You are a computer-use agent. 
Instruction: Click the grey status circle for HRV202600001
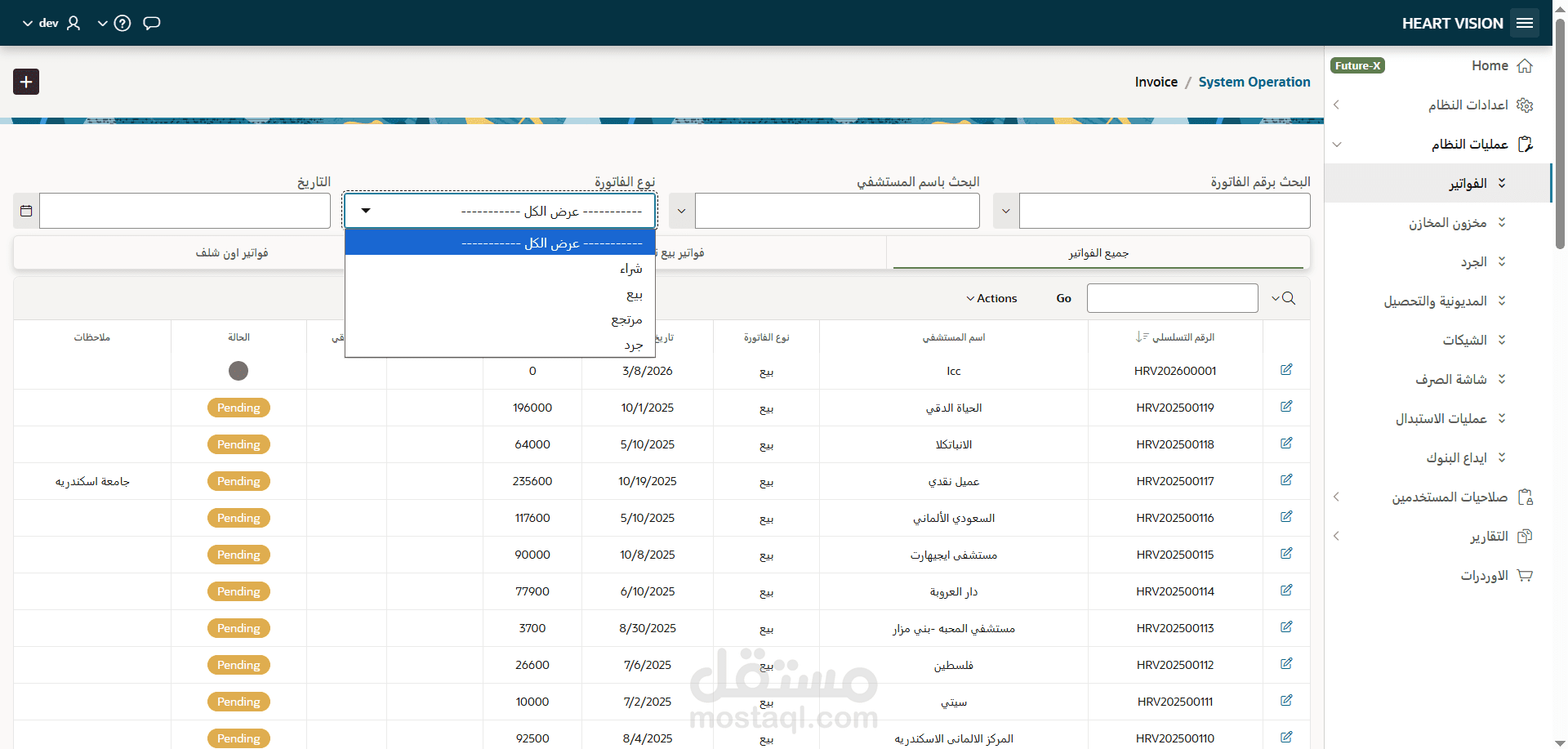[238, 371]
